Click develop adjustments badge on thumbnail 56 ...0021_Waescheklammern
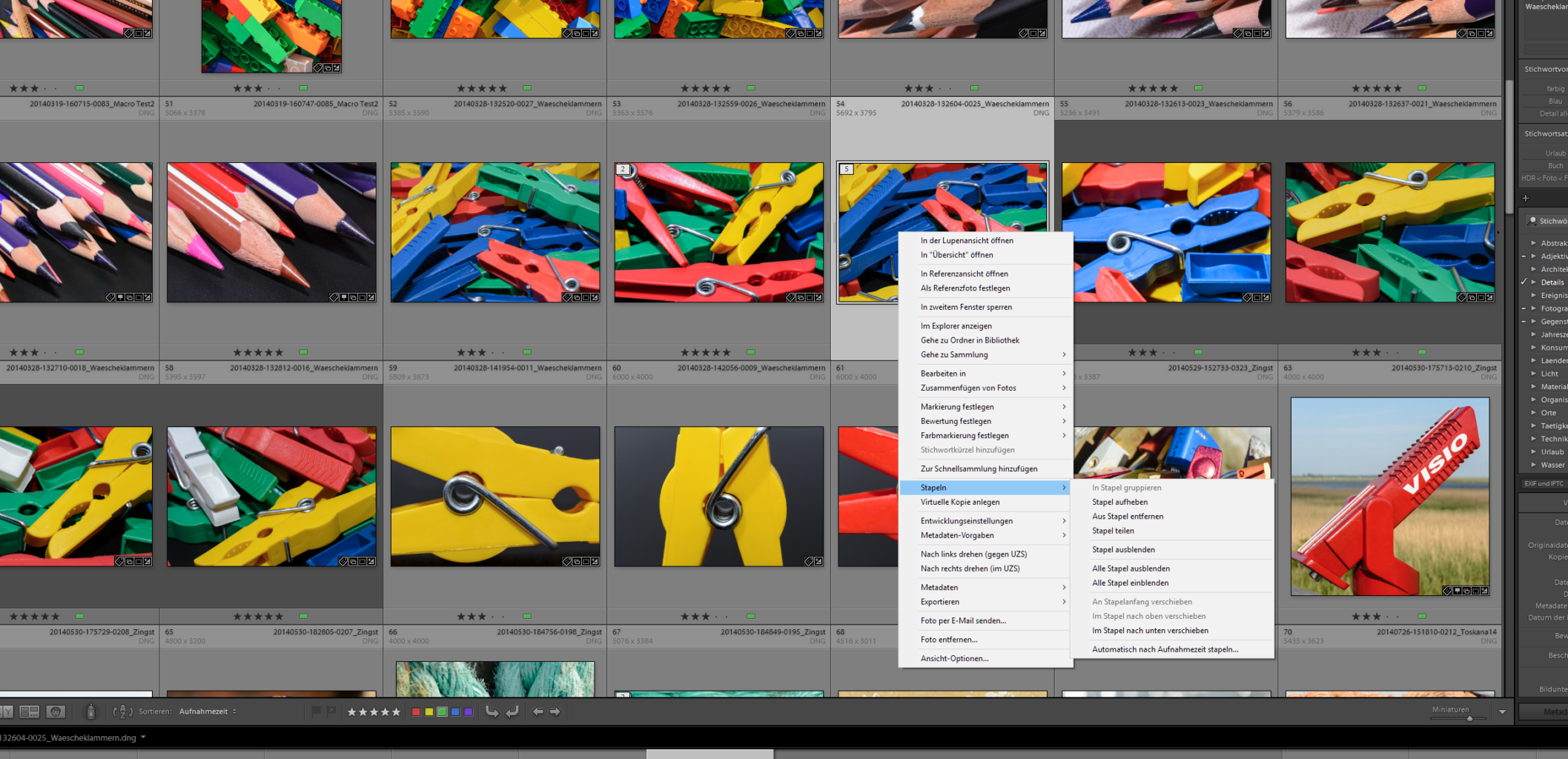This screenshot has height=759, width=1568. (1489, 297)
